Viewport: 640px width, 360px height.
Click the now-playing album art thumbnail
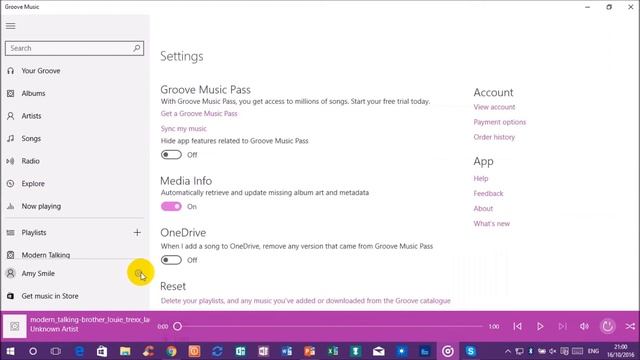[15, 326]
